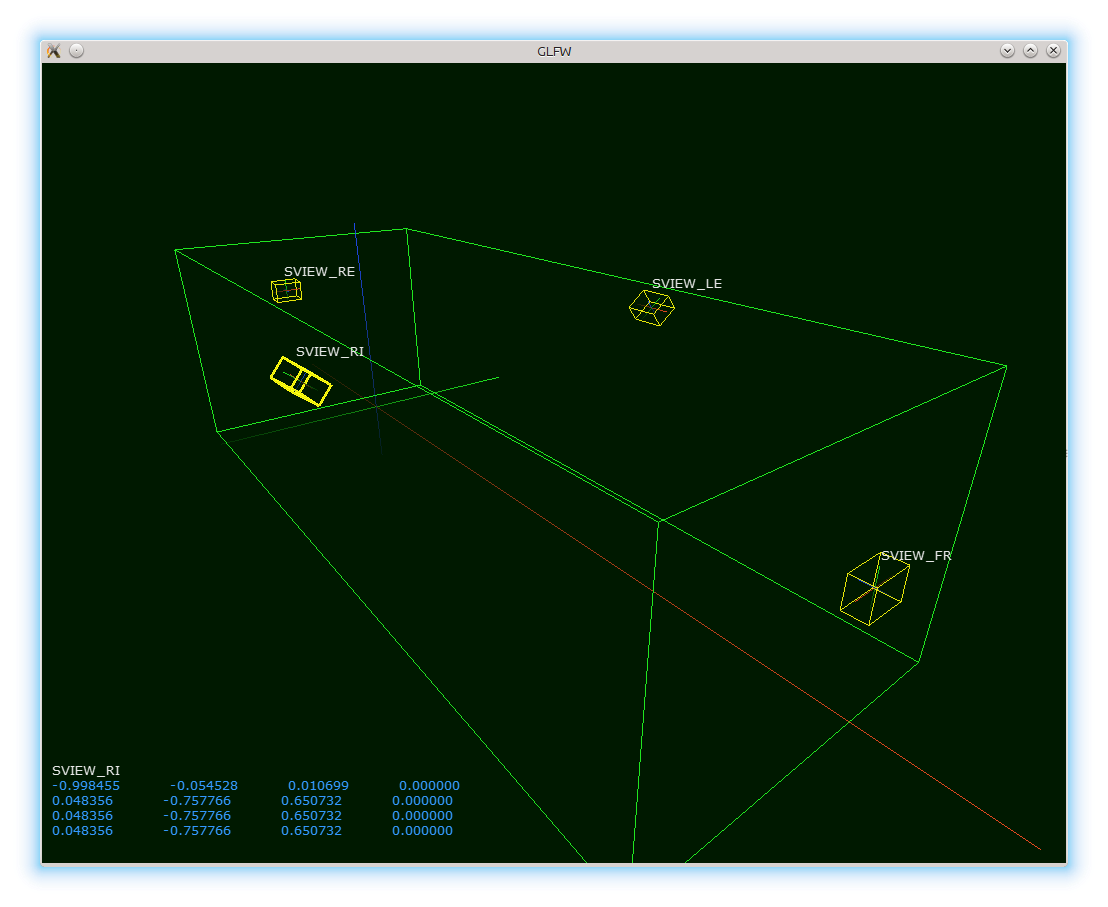Select the SVIEW_LE wireframe cube
The width and height of the screenshot is (1108, 907).
[x=651, y=308]
